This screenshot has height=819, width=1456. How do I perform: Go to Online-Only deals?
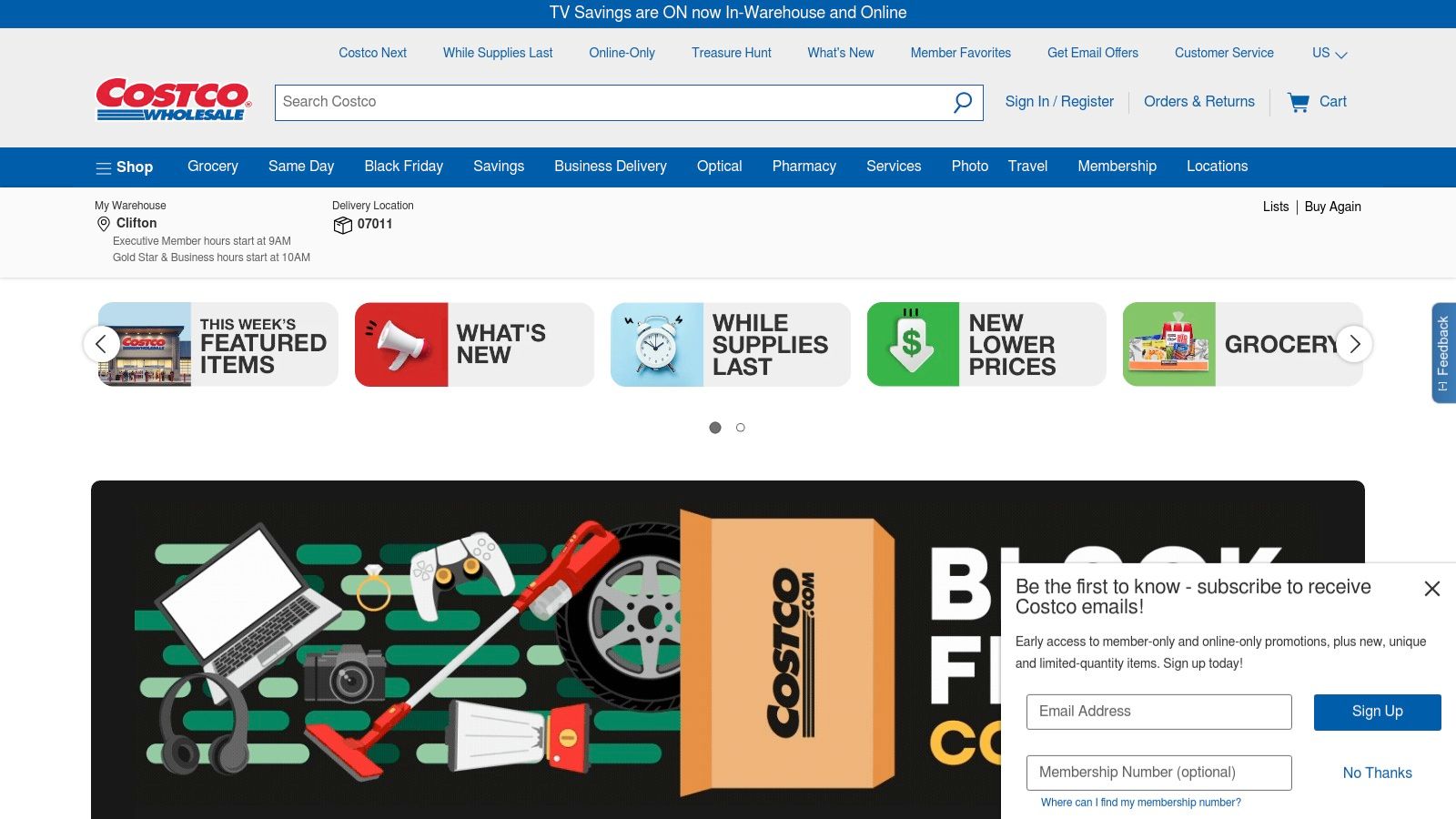pos(622,53)
